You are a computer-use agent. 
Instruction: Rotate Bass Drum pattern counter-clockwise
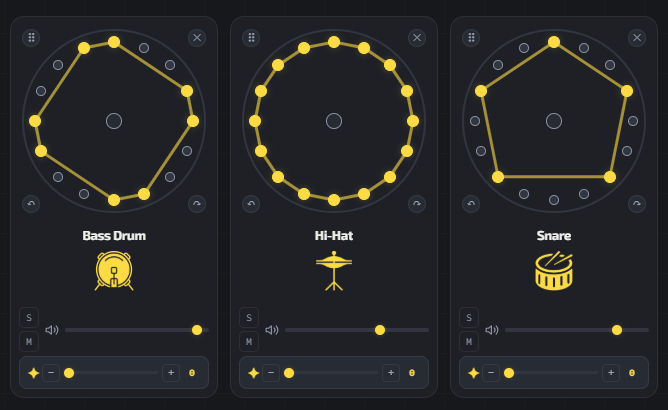(31, 204)
